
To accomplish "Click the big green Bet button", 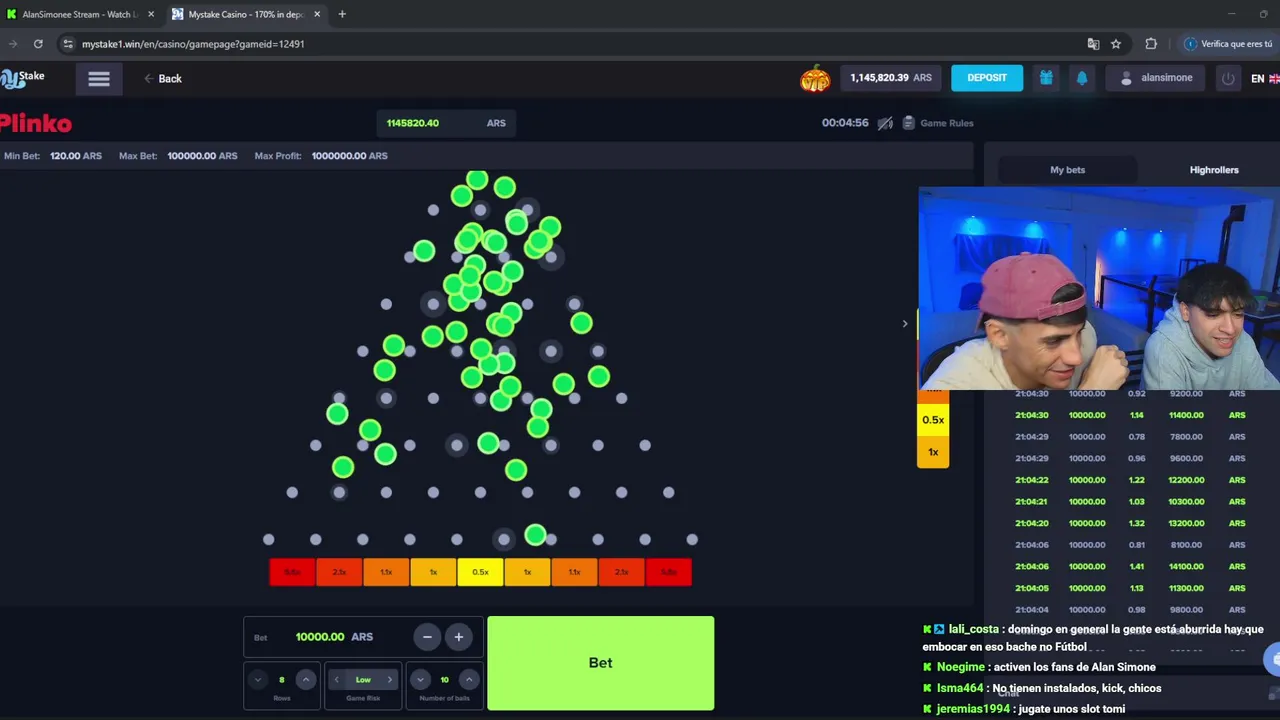I will click(x=600, y=663).
